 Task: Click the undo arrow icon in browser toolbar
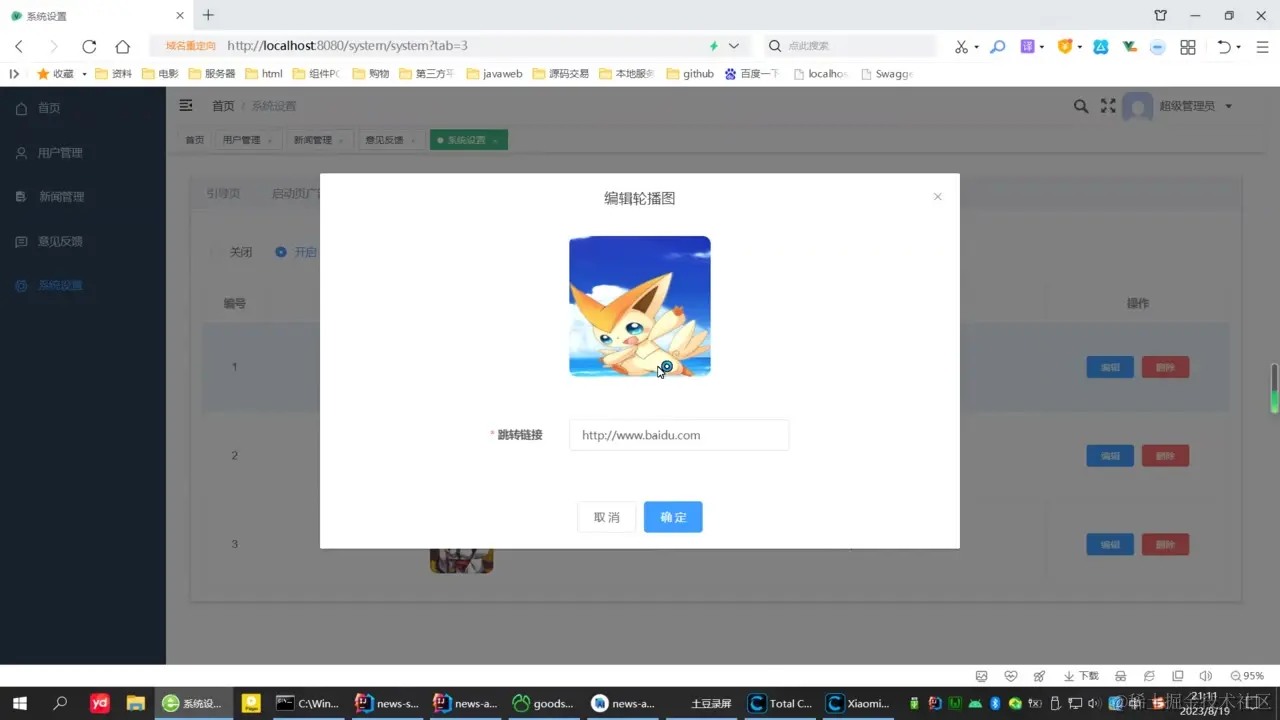pyautogui.click(x=1224, y=46)
